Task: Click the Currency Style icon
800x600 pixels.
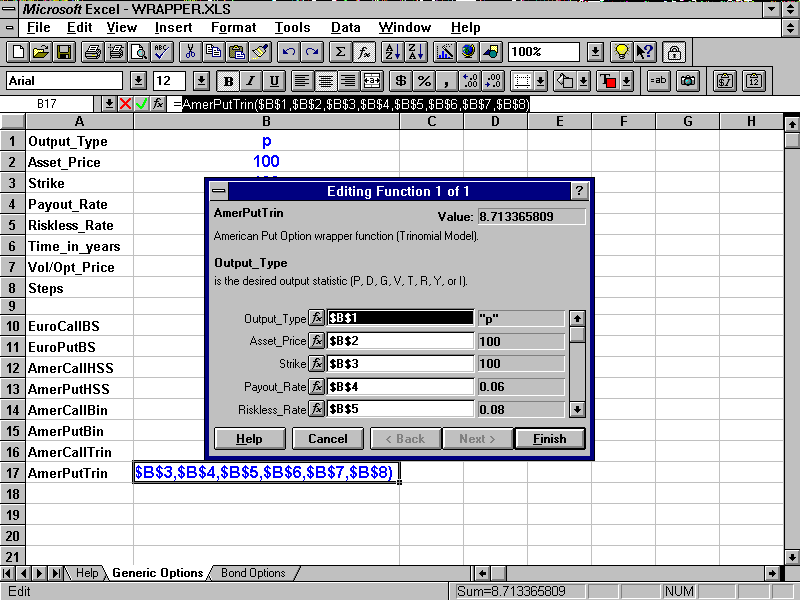Action: pos(403,81)
